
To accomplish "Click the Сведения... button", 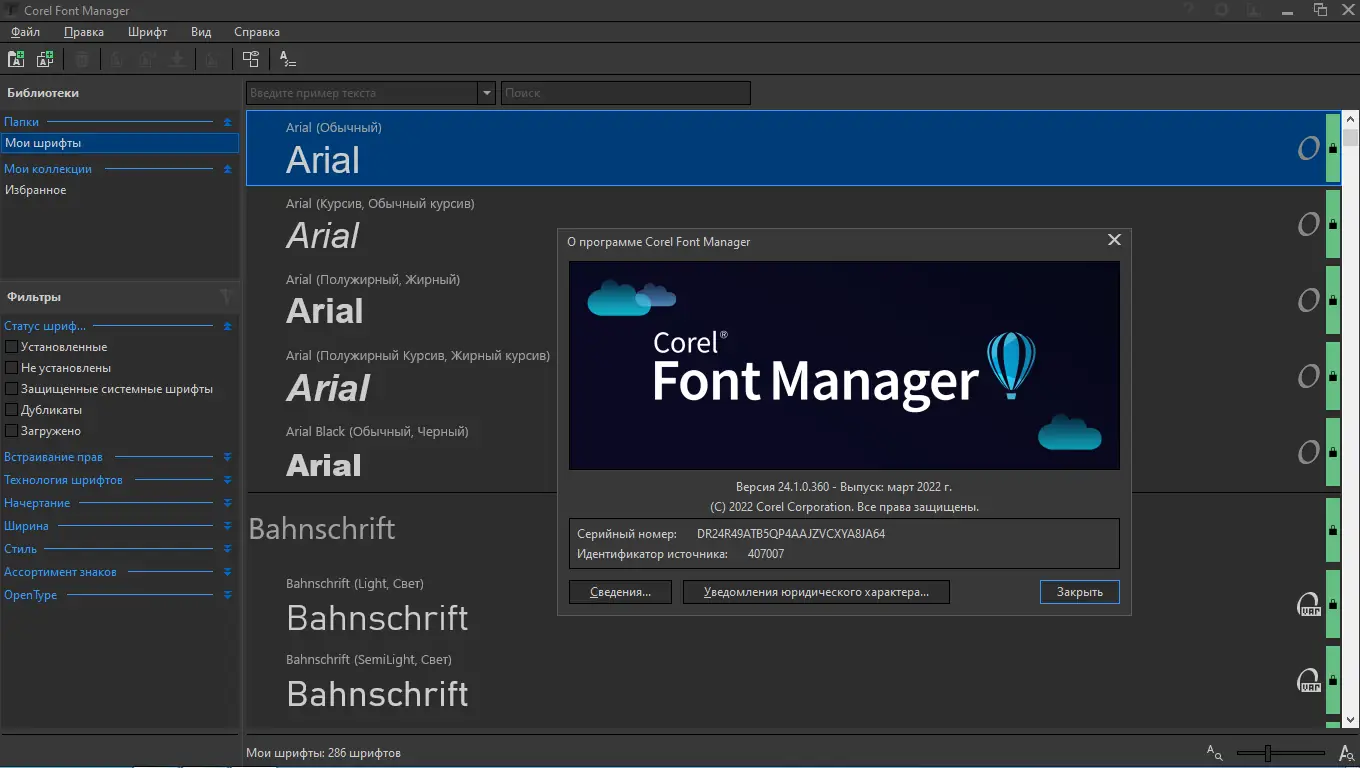I will click(620, 592).
